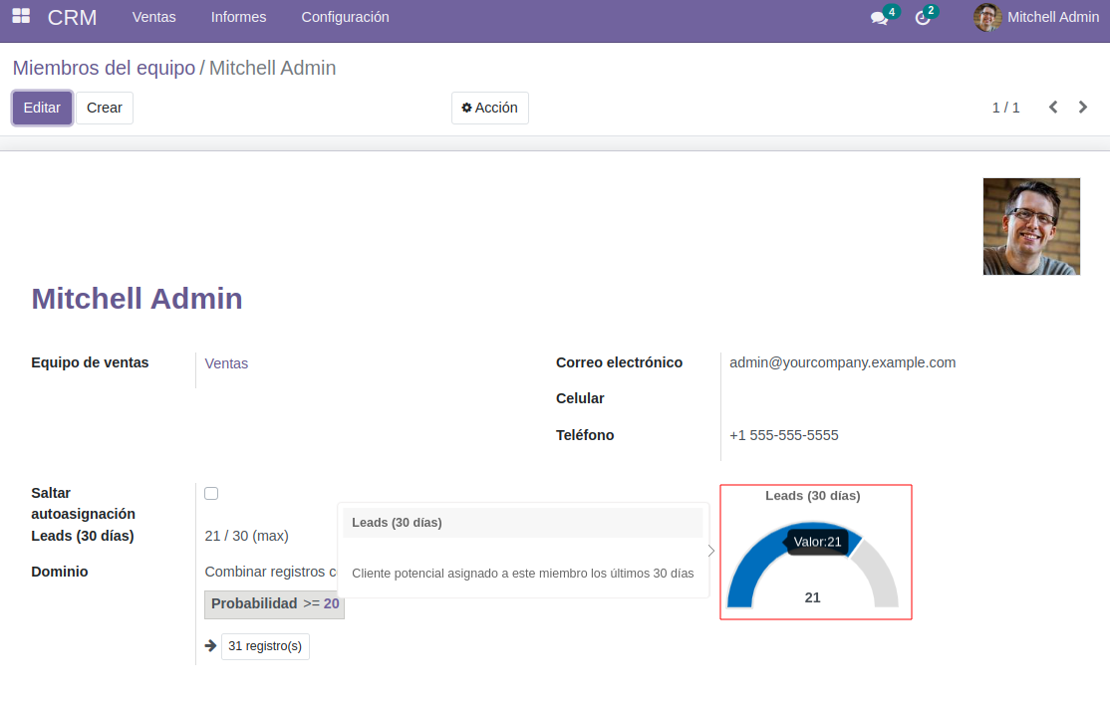This screenshot has width=1110, height=702.
Task: Click the Probabilidad >= 20 domain tag
Action: coord(275,604)
